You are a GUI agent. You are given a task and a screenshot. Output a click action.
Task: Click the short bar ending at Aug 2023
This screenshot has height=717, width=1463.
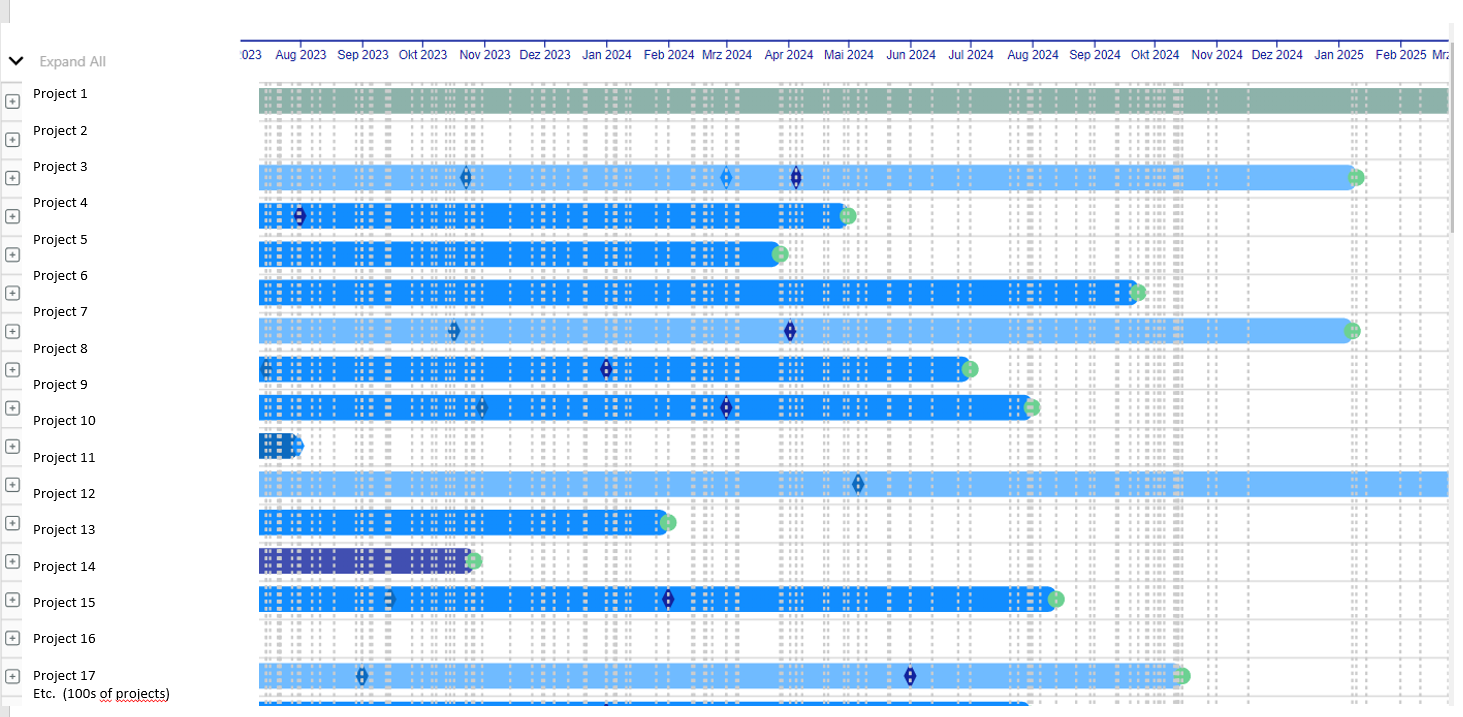(x=278, y=446)
